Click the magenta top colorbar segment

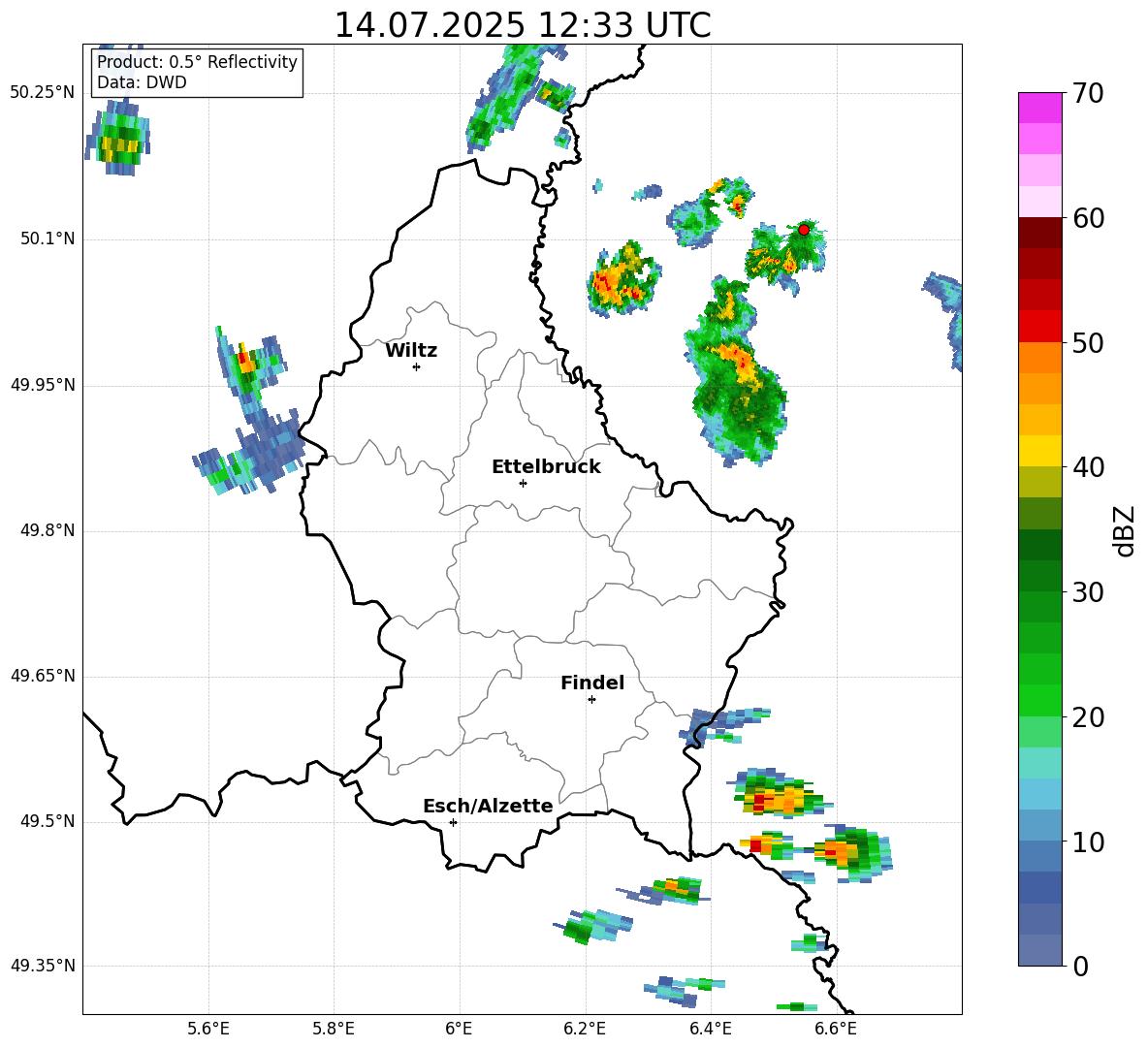(1039, 109)
